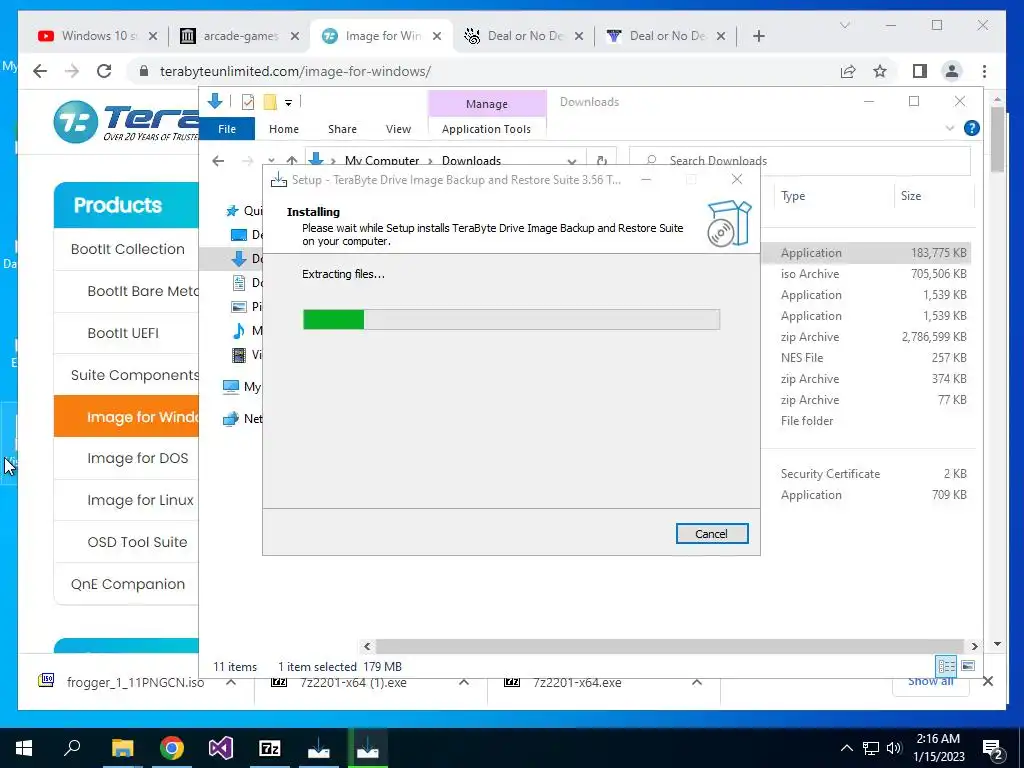This screenshot has height=768, width=1024.
Task: Open recent locations dropdown in Explorer
Action: pos(271,161)
